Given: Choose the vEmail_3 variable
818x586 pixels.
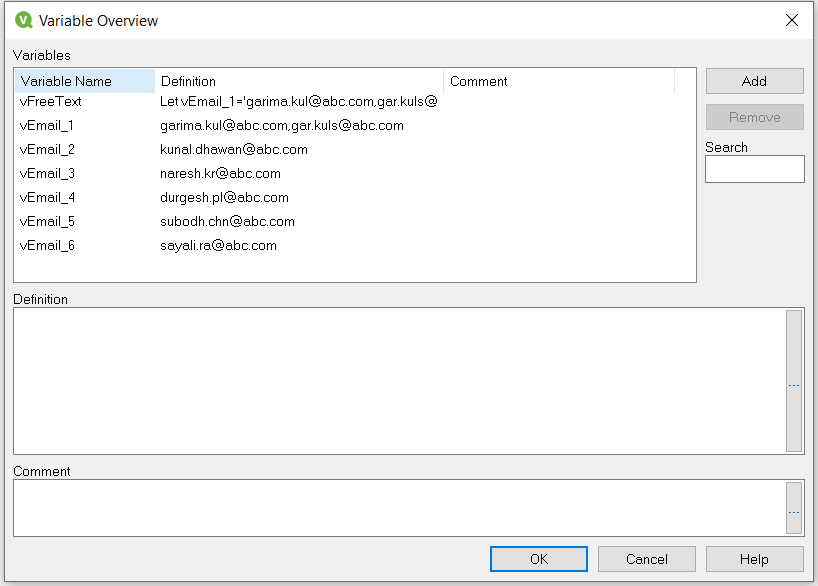Looking at the screenshot, I should click(x=47, y=173).
